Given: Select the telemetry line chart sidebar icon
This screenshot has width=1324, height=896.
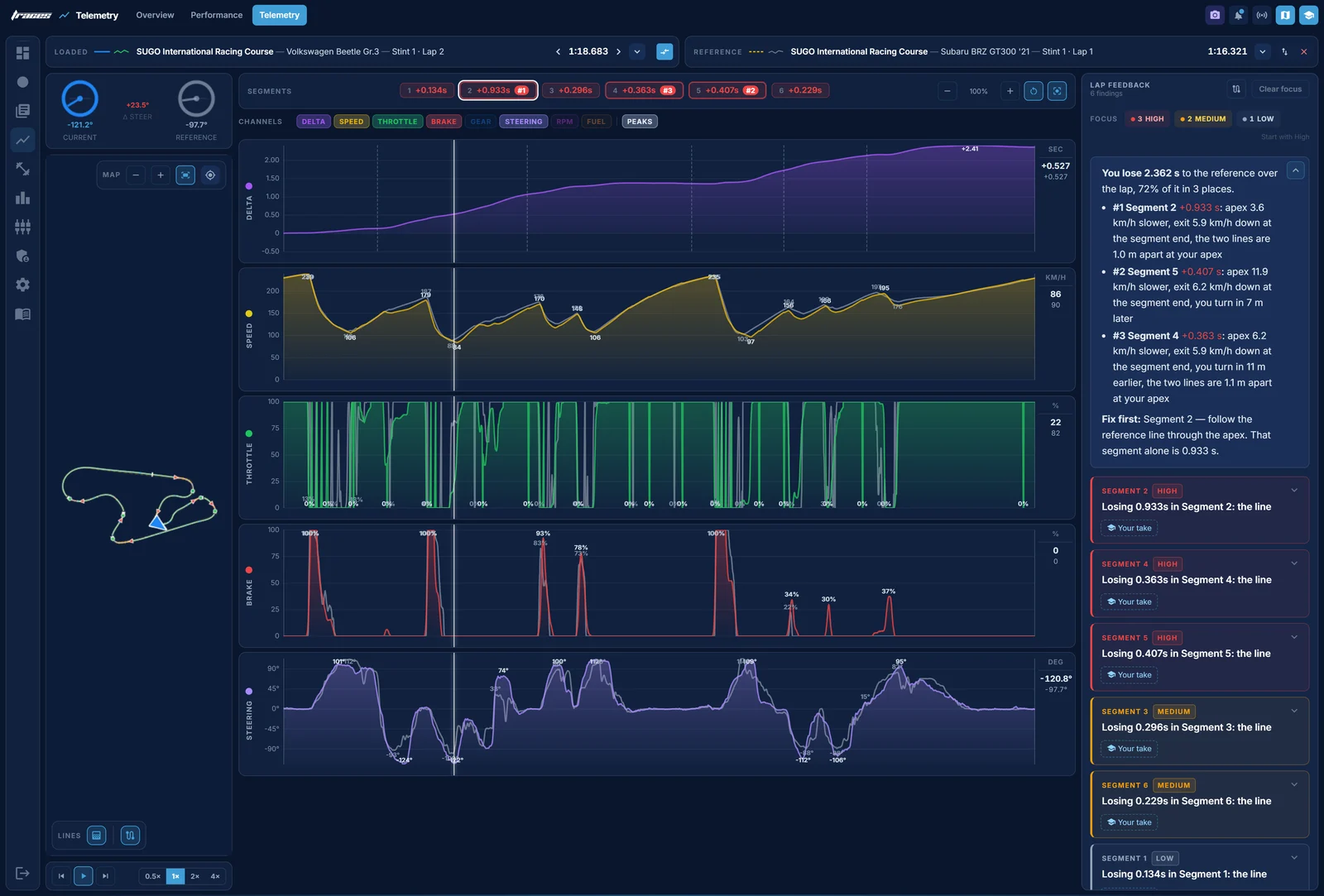Looking at the screenshot, I should (22, 140).
